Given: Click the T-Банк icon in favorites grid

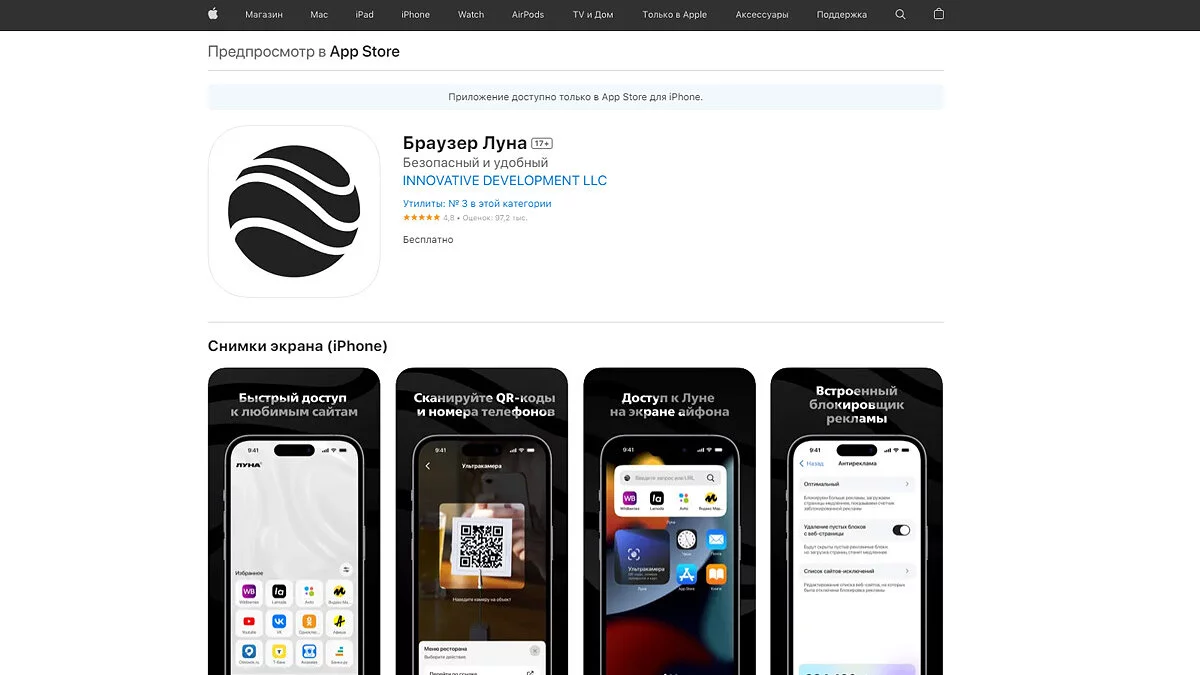Looking at the screenshot, I should pos(279,651).
